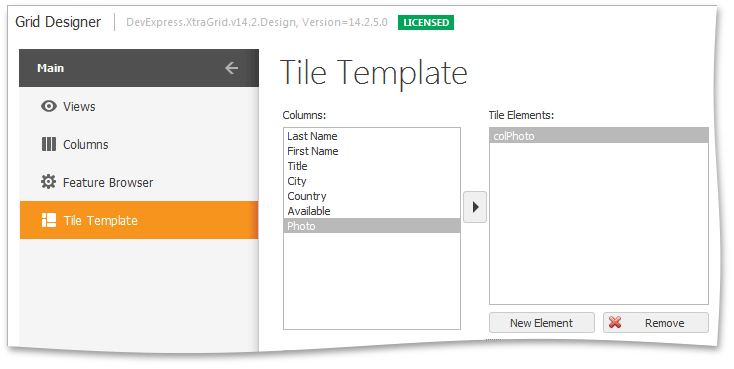Screen dimensions: 734x369
Task: Select the Tile Template menu item
Action: (139, 220)
